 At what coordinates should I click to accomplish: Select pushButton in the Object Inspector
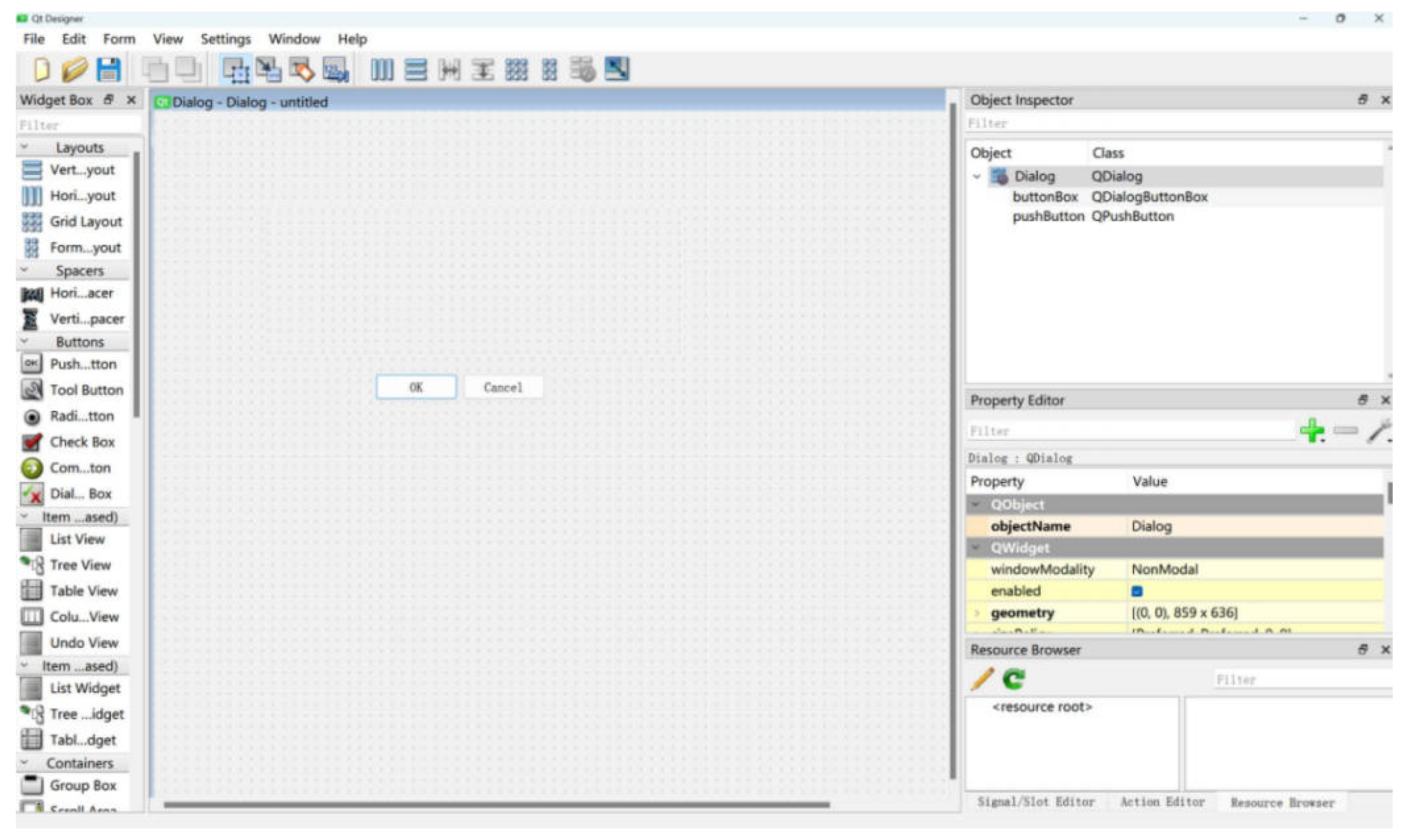click(1048, 216)
